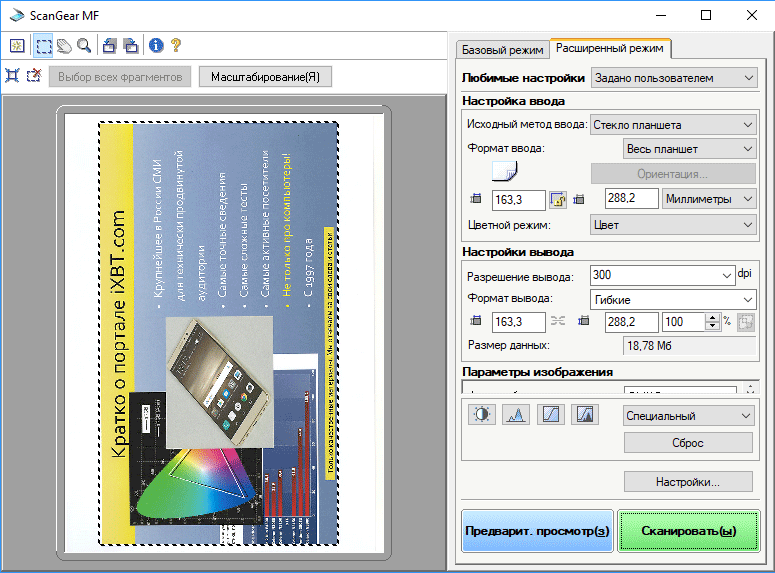Toggle the aspect ratio lock
The width and height of the screenshot is (775, 573).
(558, 200)
